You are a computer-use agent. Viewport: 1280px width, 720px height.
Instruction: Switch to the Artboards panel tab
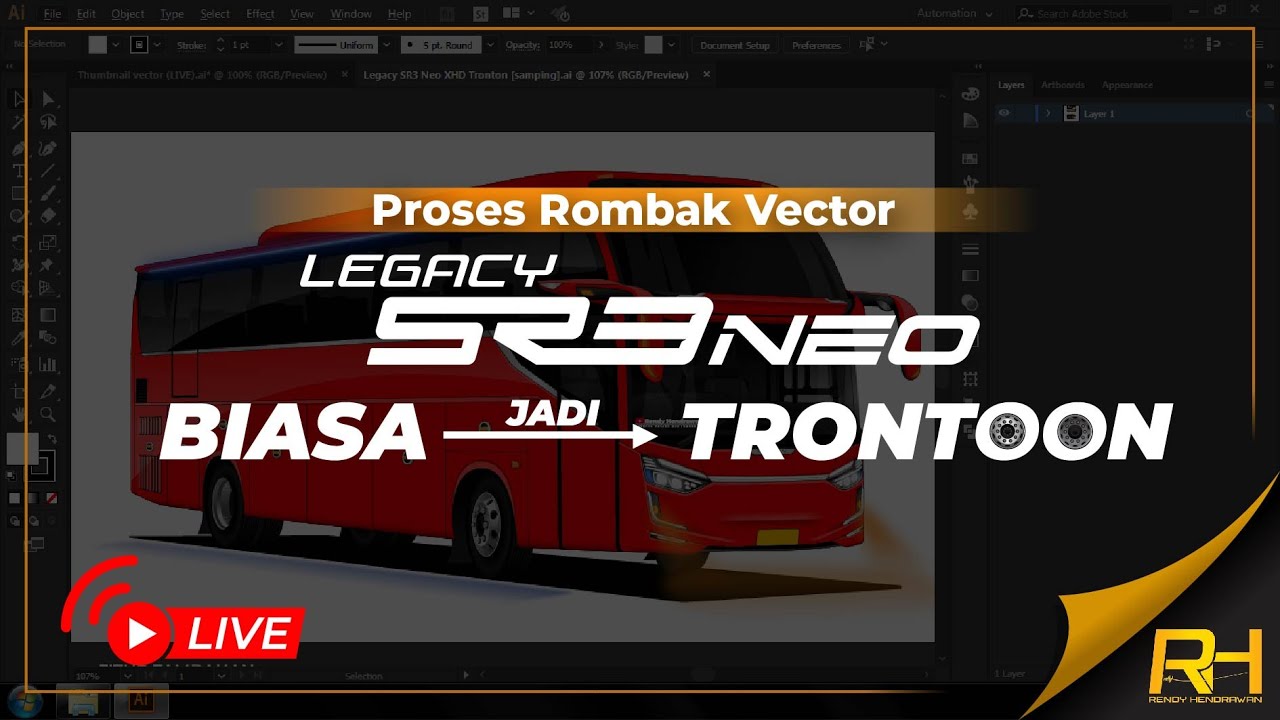pyautogui.click(x=1062, y=85)
